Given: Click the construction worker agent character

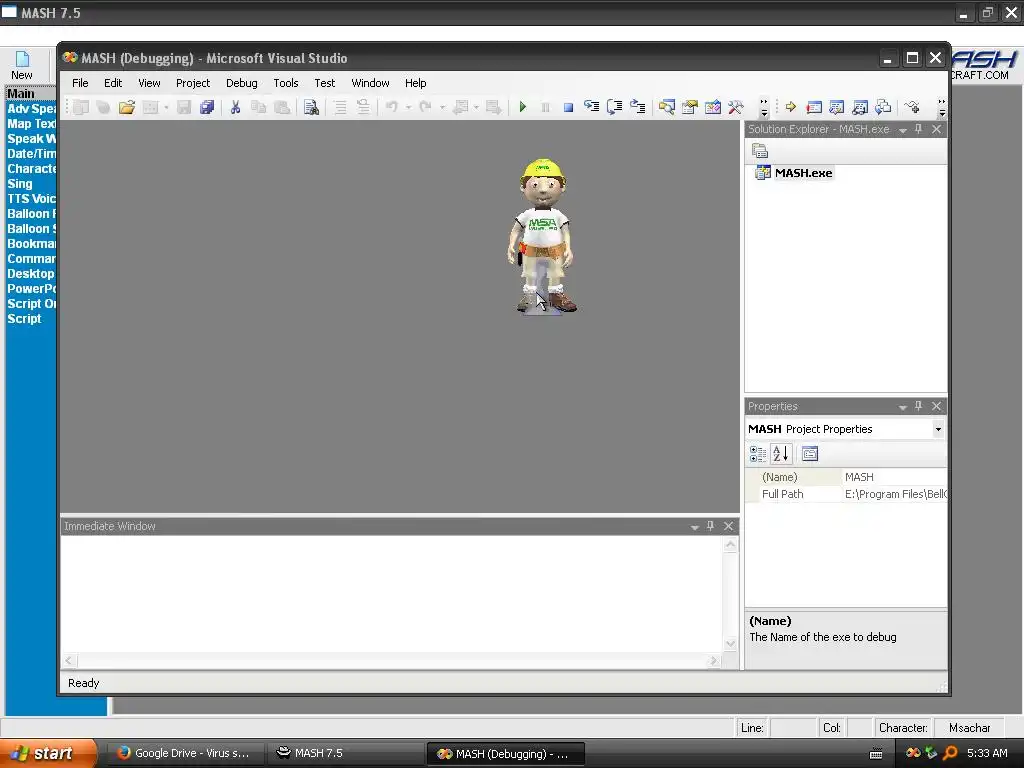Looking at the screenshot, I should tap(542, 236).
